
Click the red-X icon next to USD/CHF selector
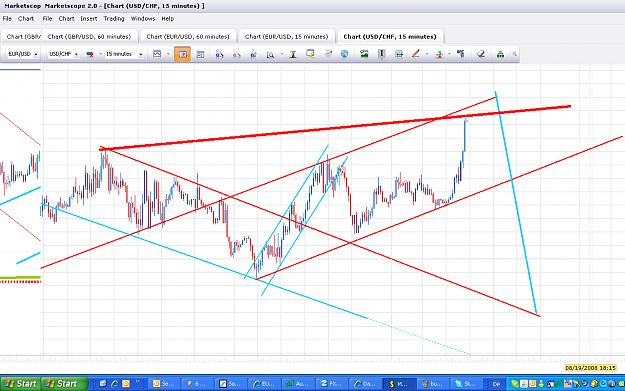(x=90, y=54)
